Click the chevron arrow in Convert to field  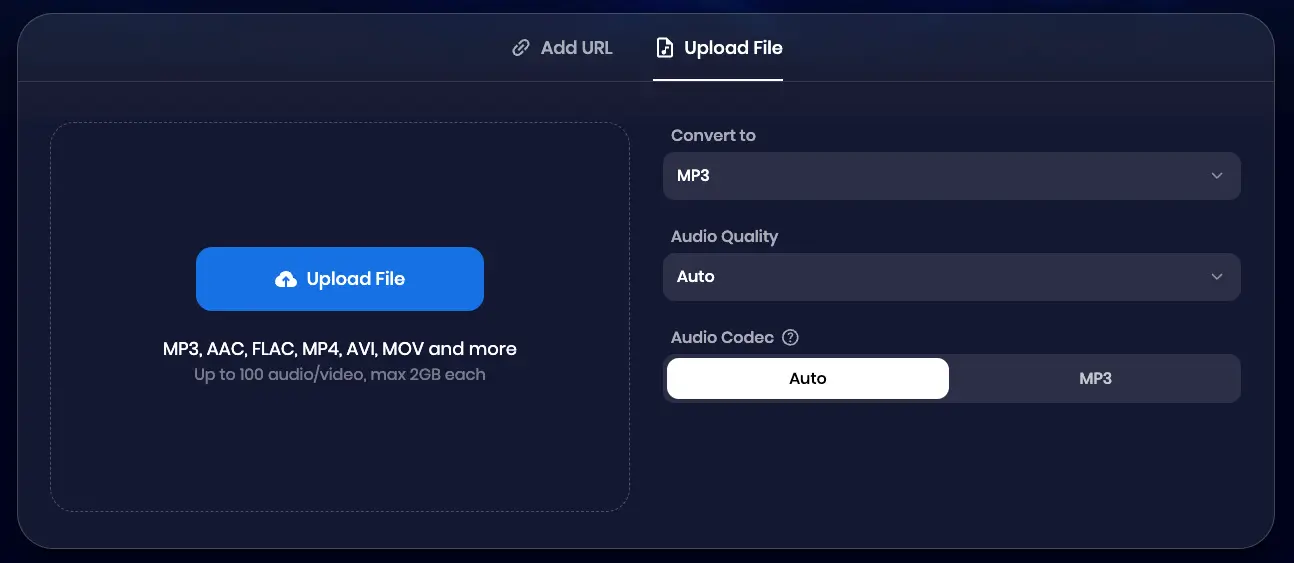point(1217,176)
